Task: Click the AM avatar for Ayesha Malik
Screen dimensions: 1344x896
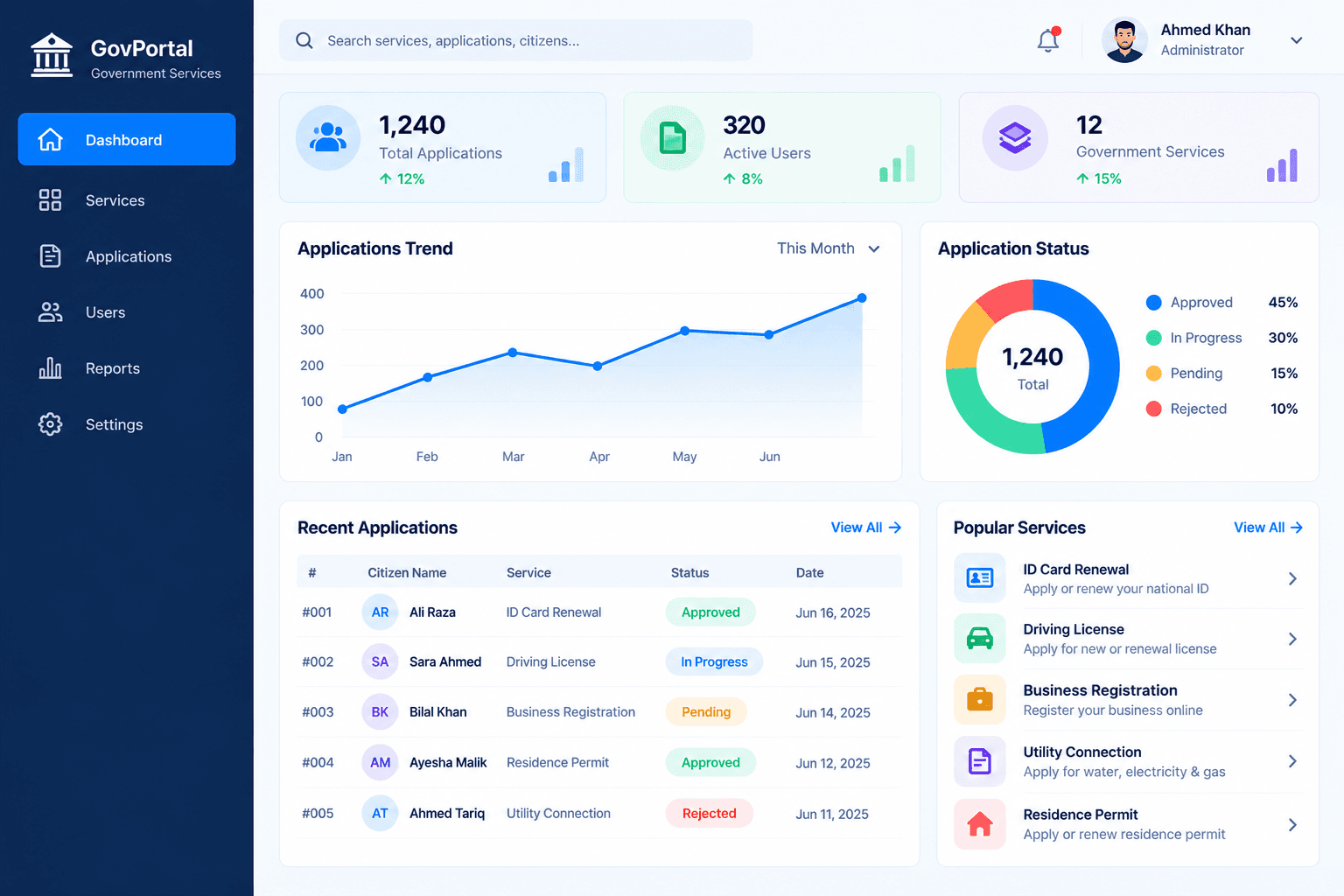Action: 380,763
